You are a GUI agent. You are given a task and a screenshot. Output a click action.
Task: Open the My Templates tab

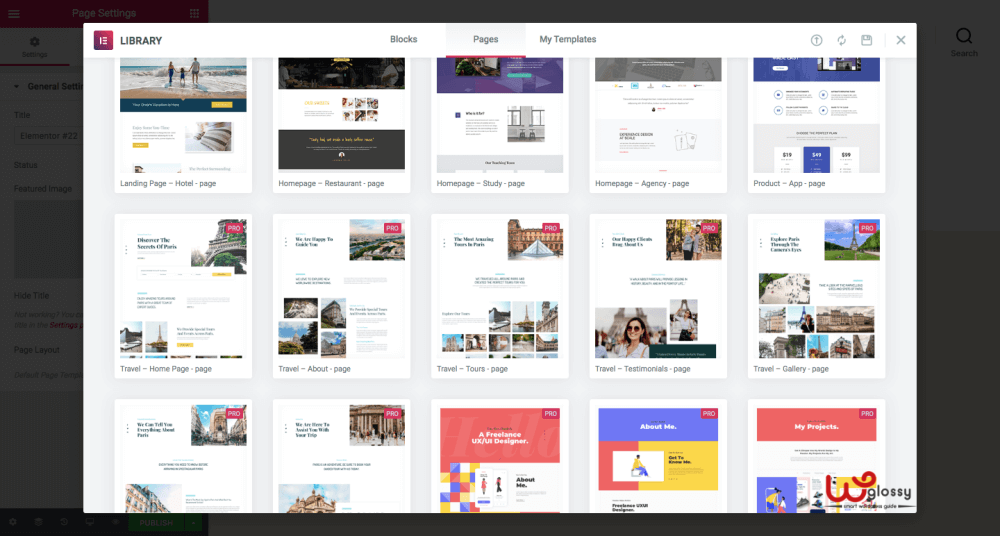(568, 39)
